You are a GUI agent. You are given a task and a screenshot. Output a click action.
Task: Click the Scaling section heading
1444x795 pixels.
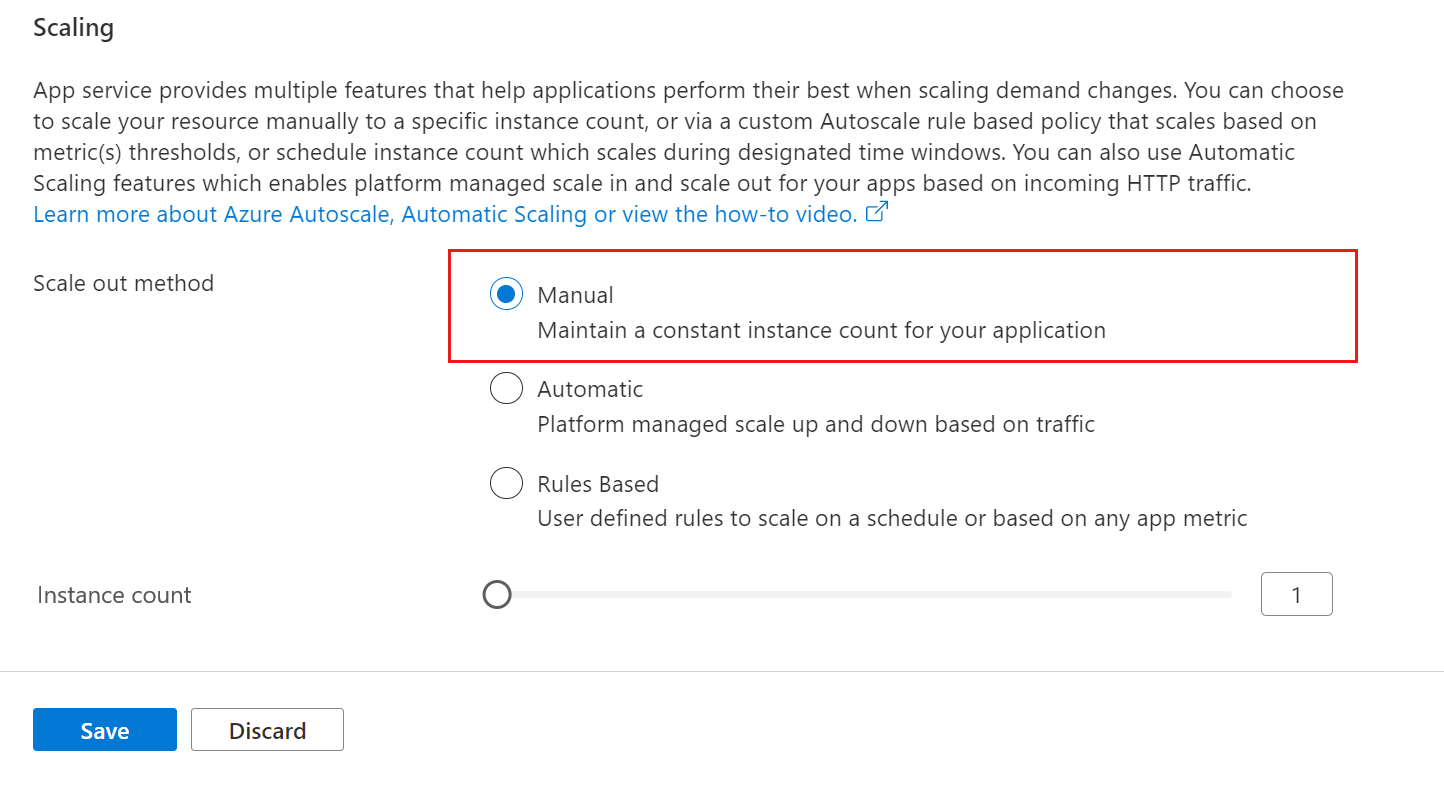(73, 27)
